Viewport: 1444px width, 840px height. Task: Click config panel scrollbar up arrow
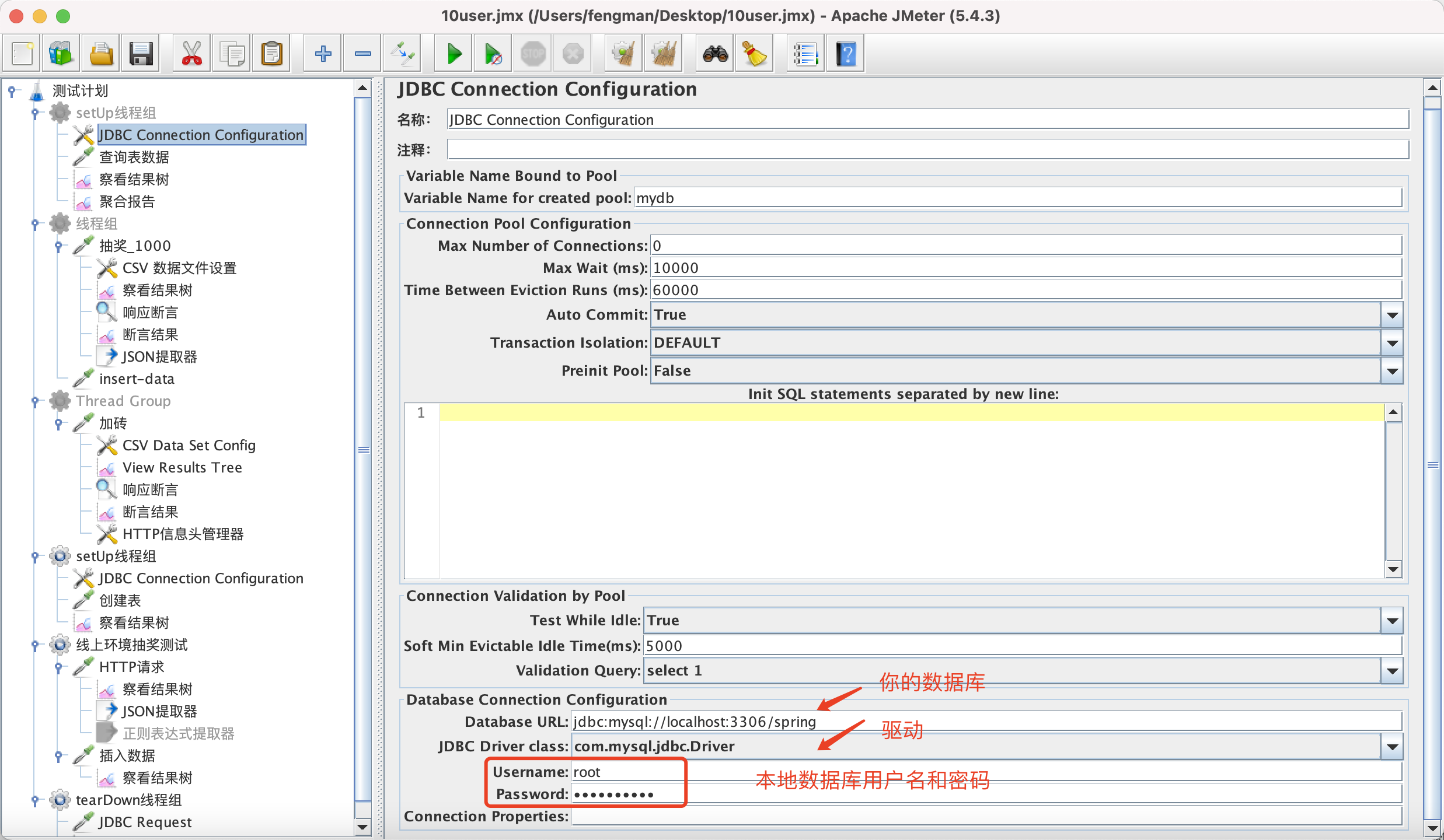[1433, 89]
